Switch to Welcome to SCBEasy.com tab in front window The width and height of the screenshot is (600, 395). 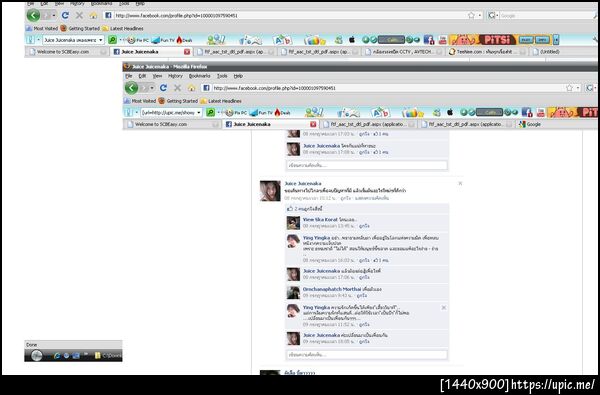[173, 124]
